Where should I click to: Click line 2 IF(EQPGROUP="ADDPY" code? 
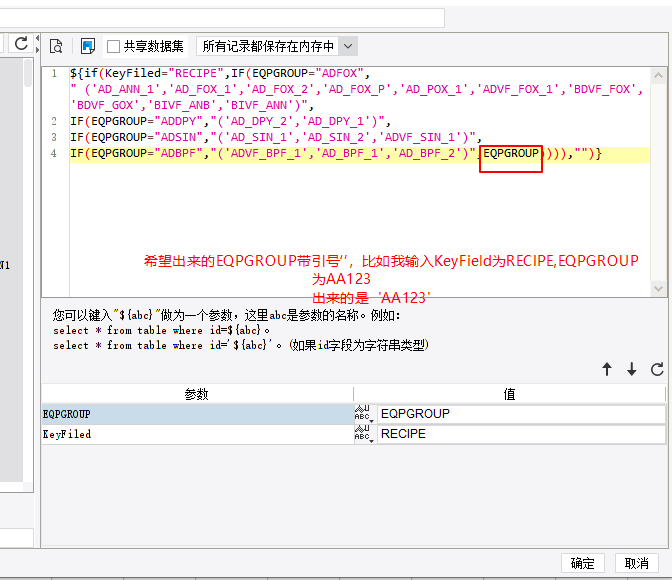[x=230, y=121]
